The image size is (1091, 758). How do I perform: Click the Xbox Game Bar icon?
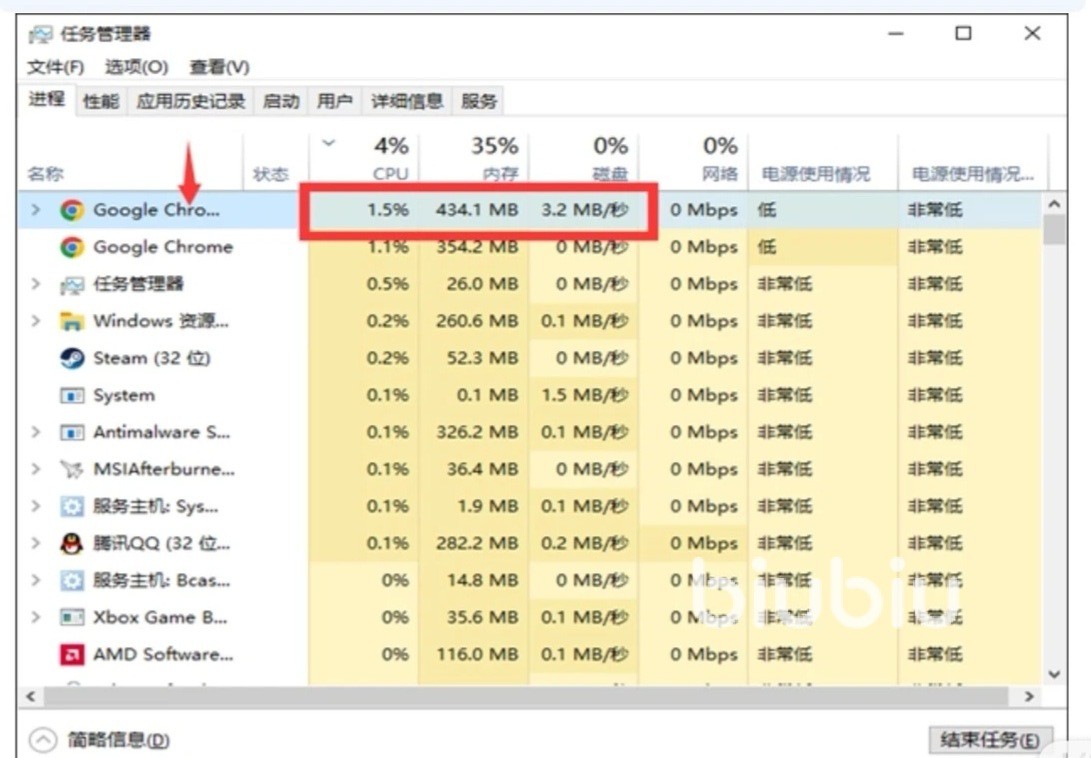click(x=71, y=617)
